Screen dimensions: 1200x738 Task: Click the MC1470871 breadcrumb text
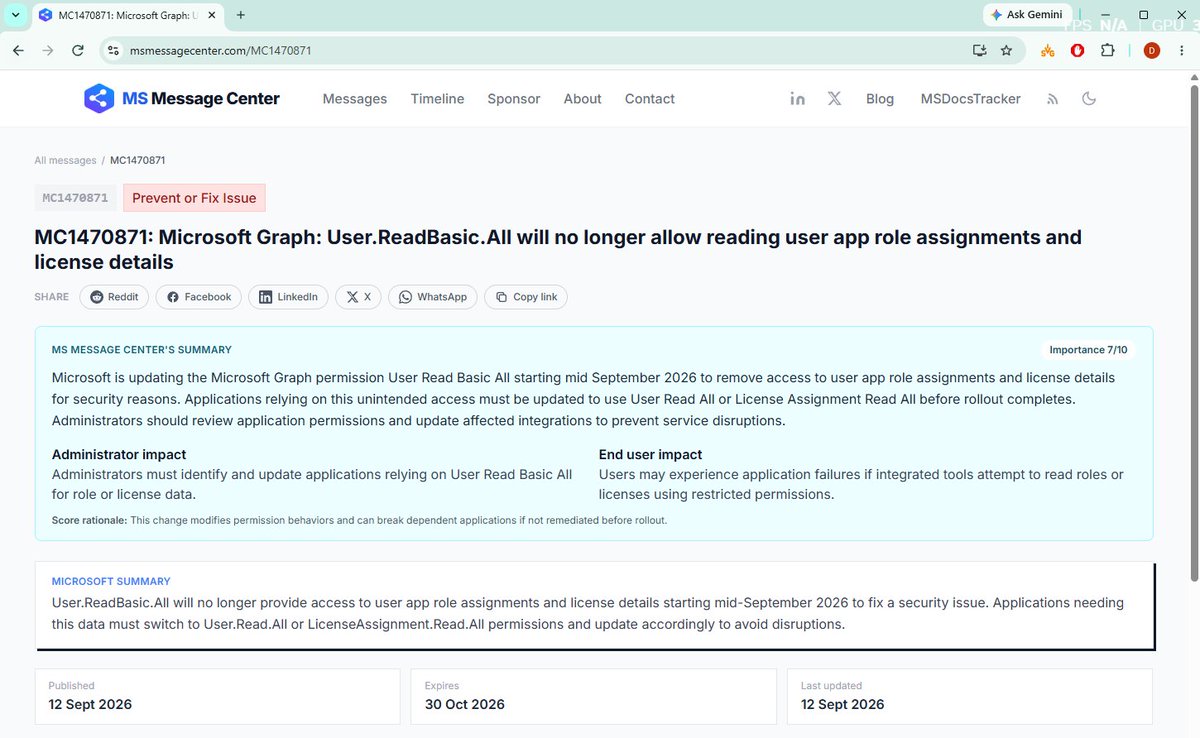click(x=138, y=160)
